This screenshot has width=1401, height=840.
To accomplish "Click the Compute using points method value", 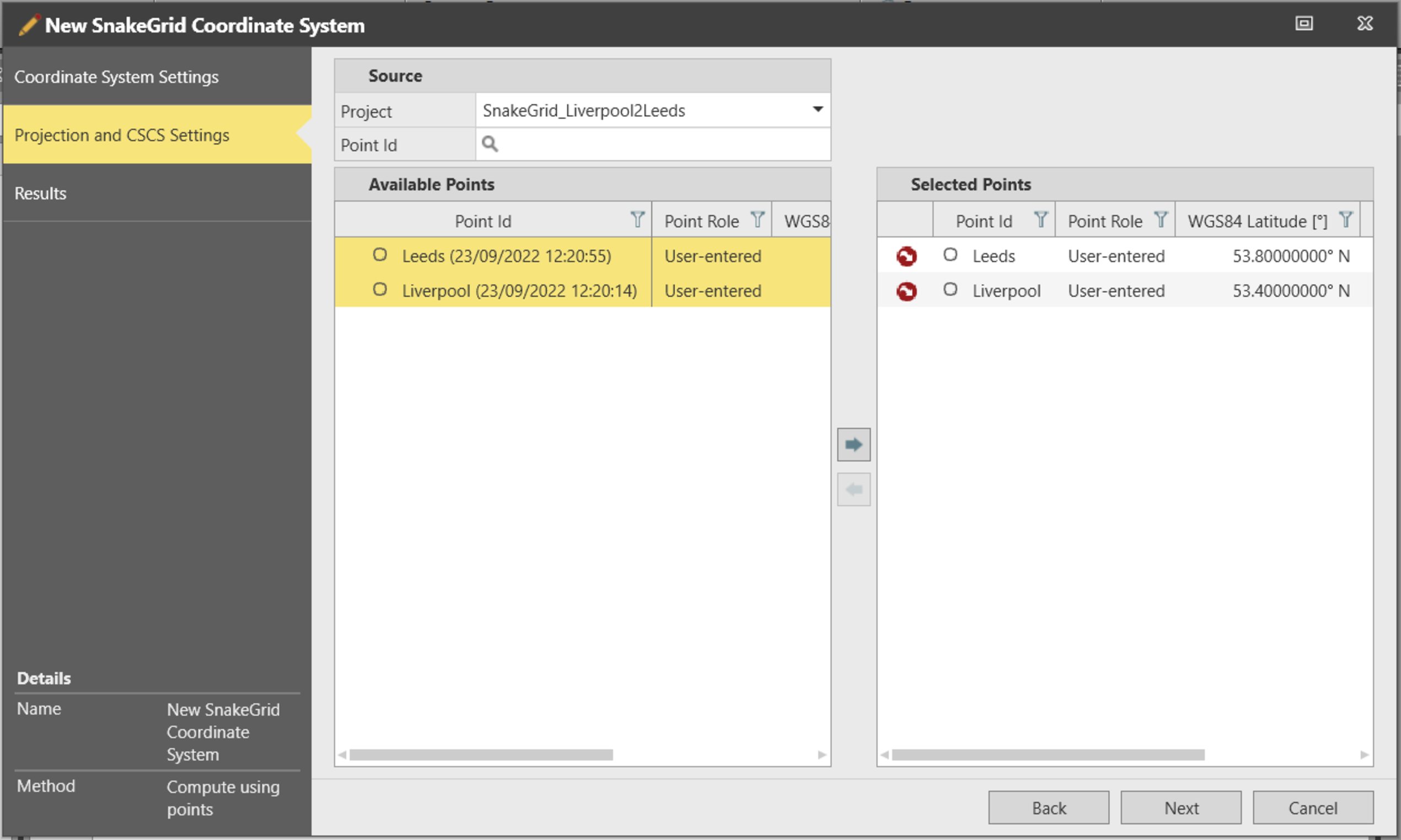I will tap(223, 798).
